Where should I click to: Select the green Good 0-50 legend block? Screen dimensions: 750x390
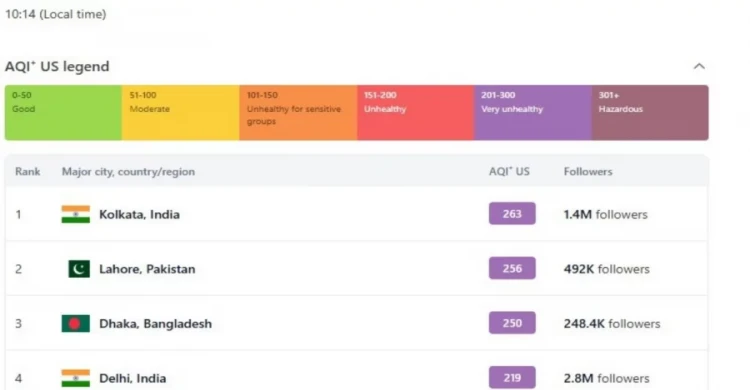point(63,113)
